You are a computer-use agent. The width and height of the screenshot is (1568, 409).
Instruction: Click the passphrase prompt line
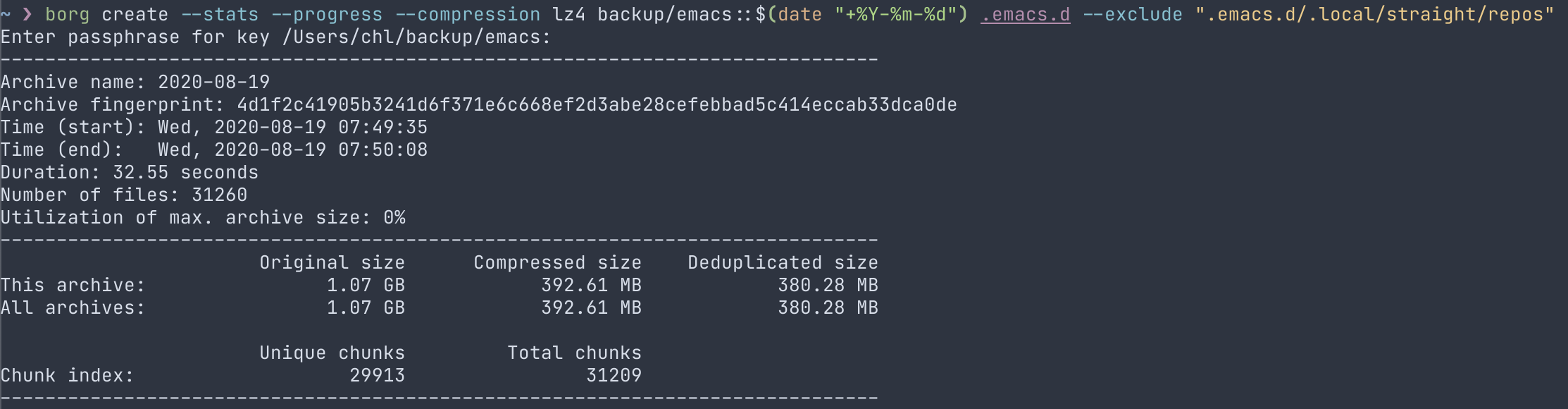point(275,37)
